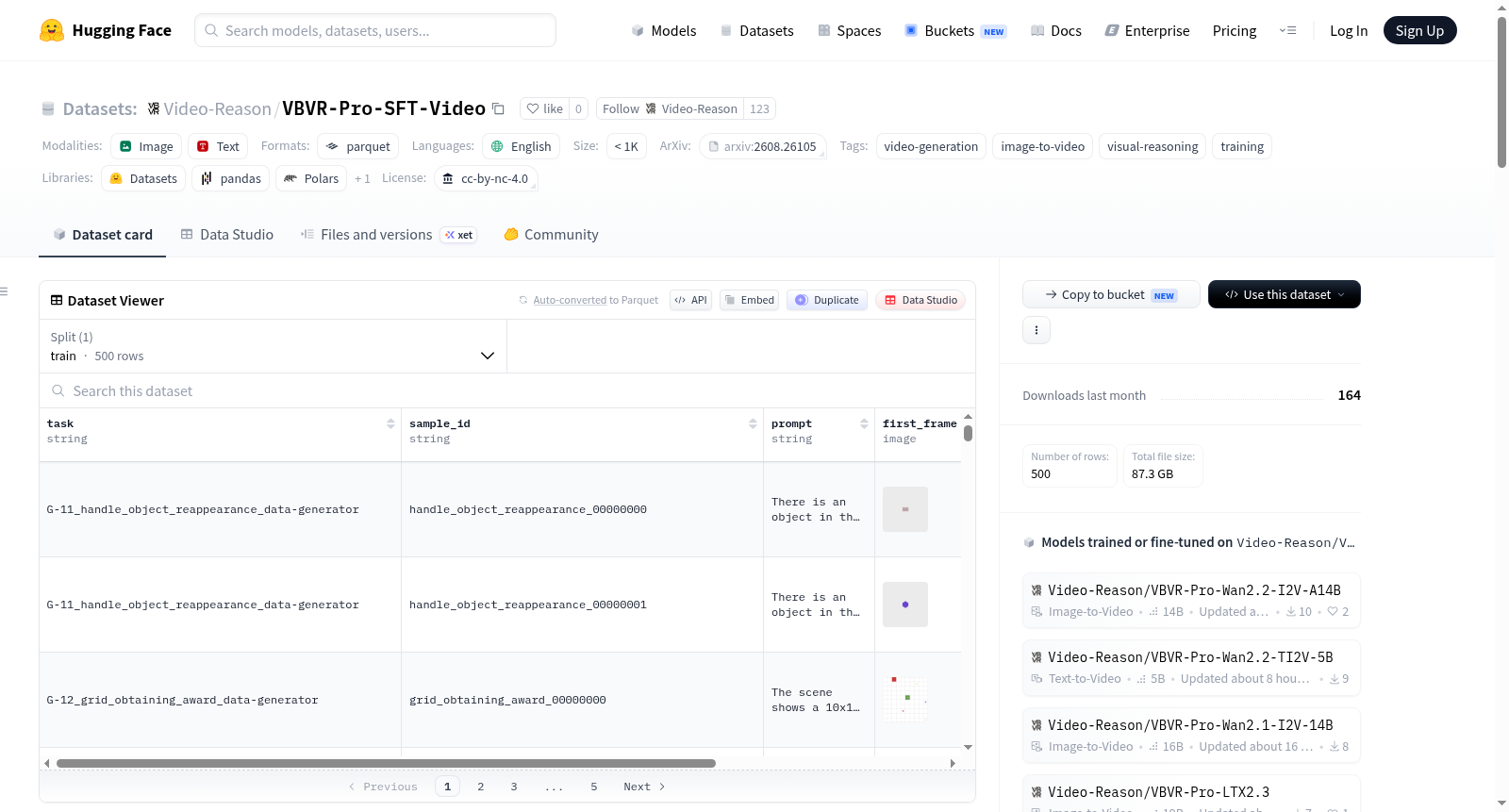1509x812 pixels.
Task: Go to page 2 of the dataset
Action: (x=481, y=787)
